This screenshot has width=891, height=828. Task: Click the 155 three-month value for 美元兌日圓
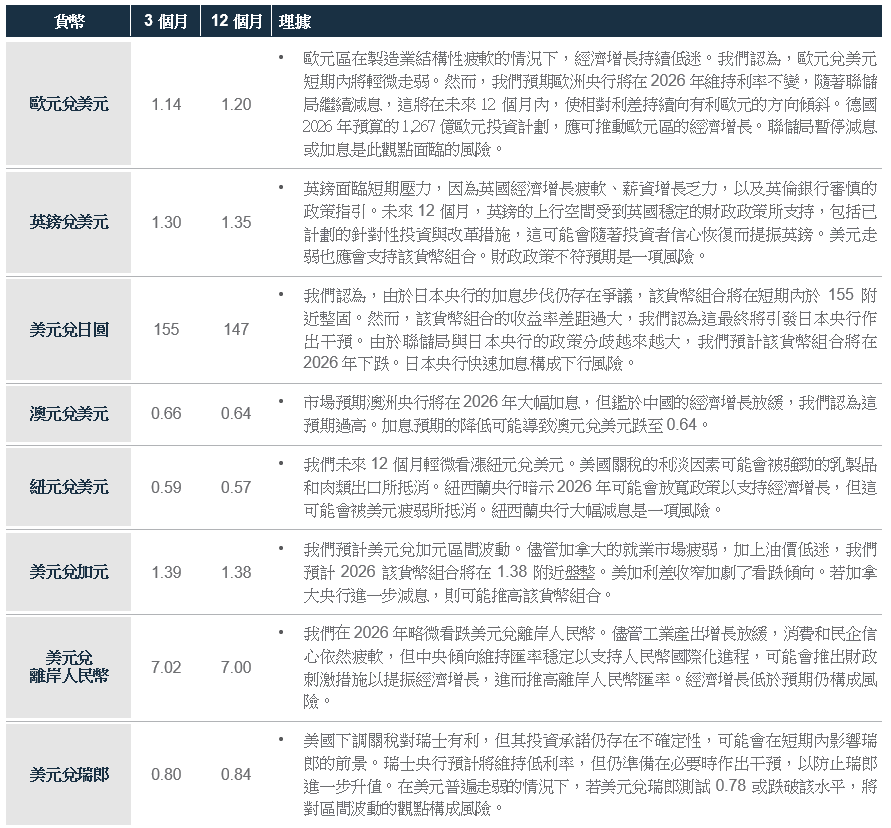tap(166, 329)
